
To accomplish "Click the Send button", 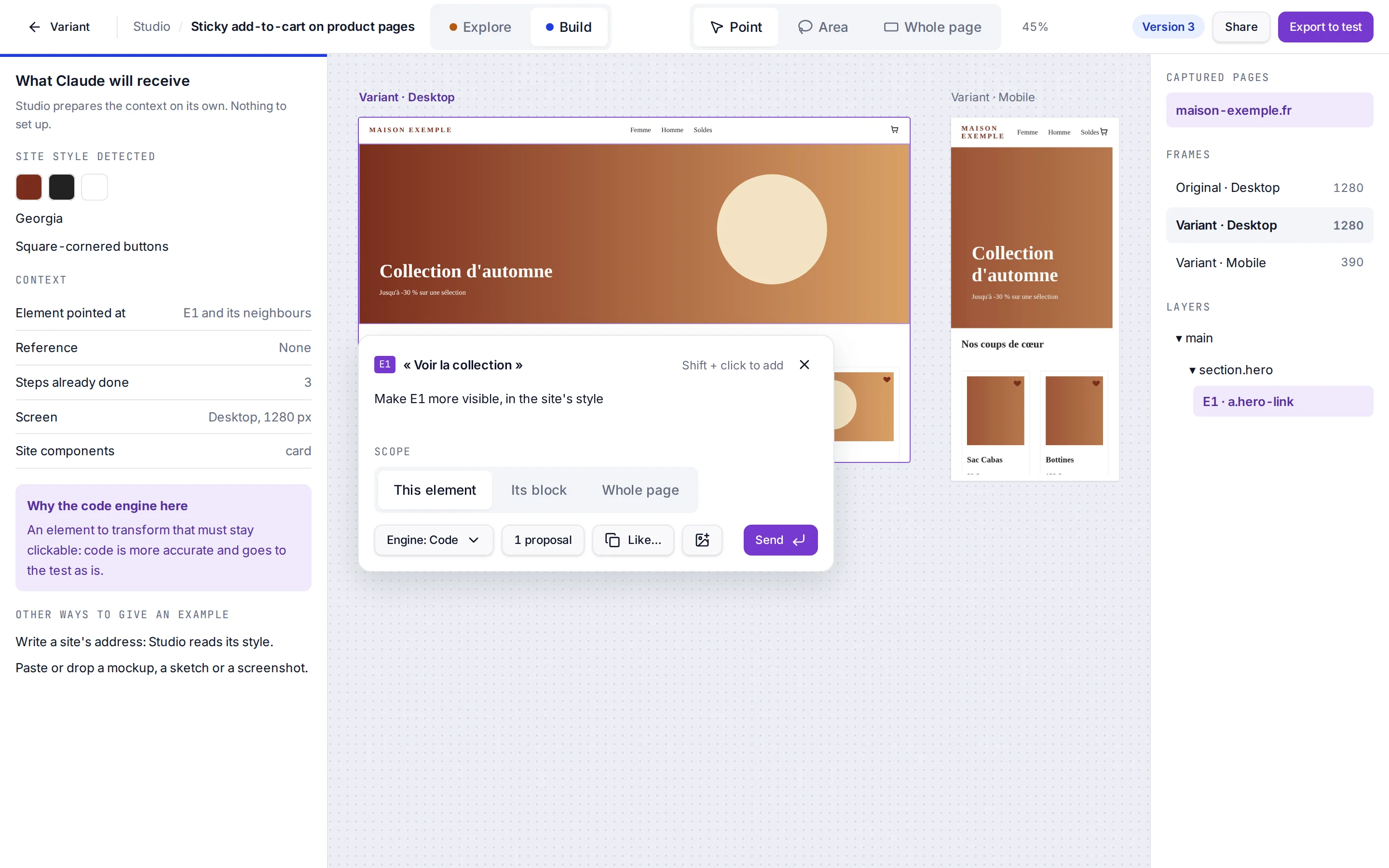I will [x=780, y=540].
